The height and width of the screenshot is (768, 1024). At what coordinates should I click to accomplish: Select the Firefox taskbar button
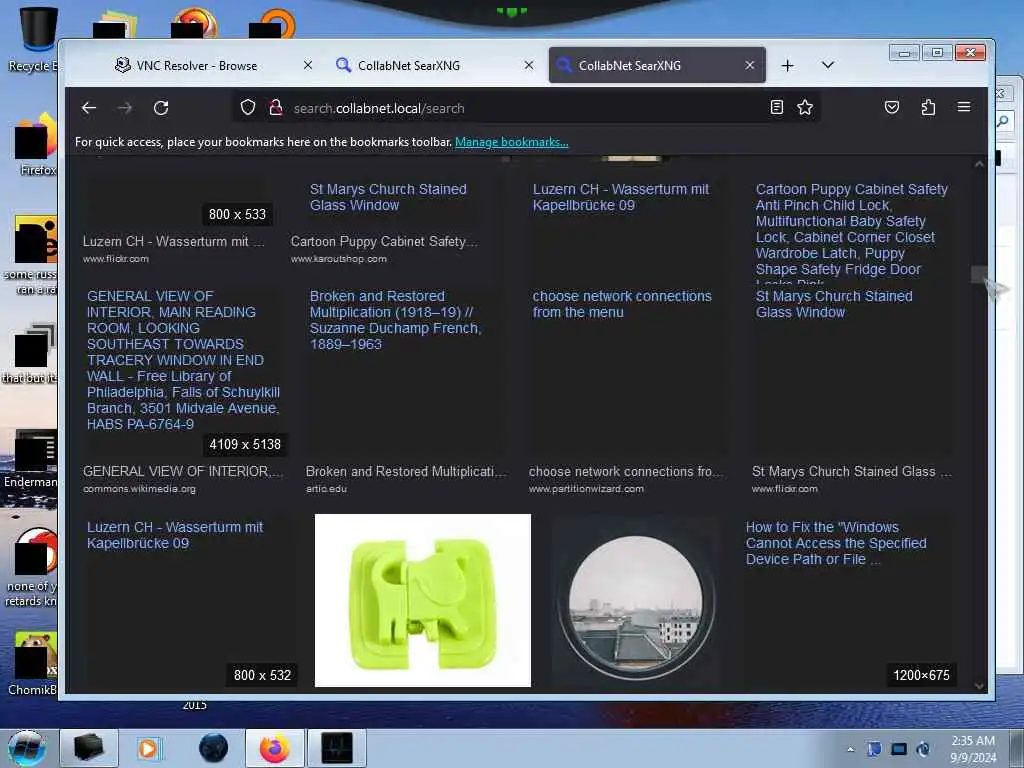click(x=275, y=748)
